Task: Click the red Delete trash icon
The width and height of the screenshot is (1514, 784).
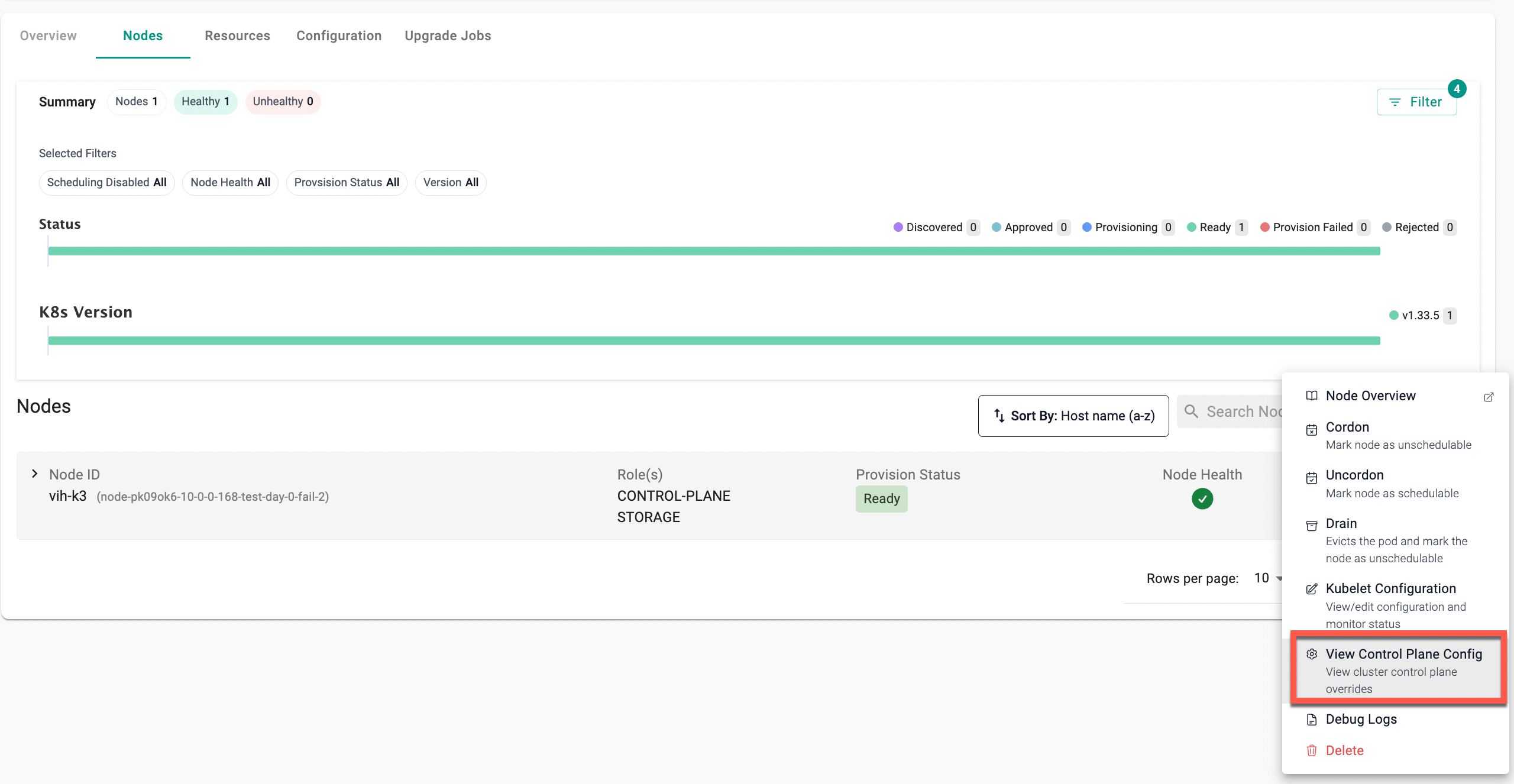Action: [1311, 751]
